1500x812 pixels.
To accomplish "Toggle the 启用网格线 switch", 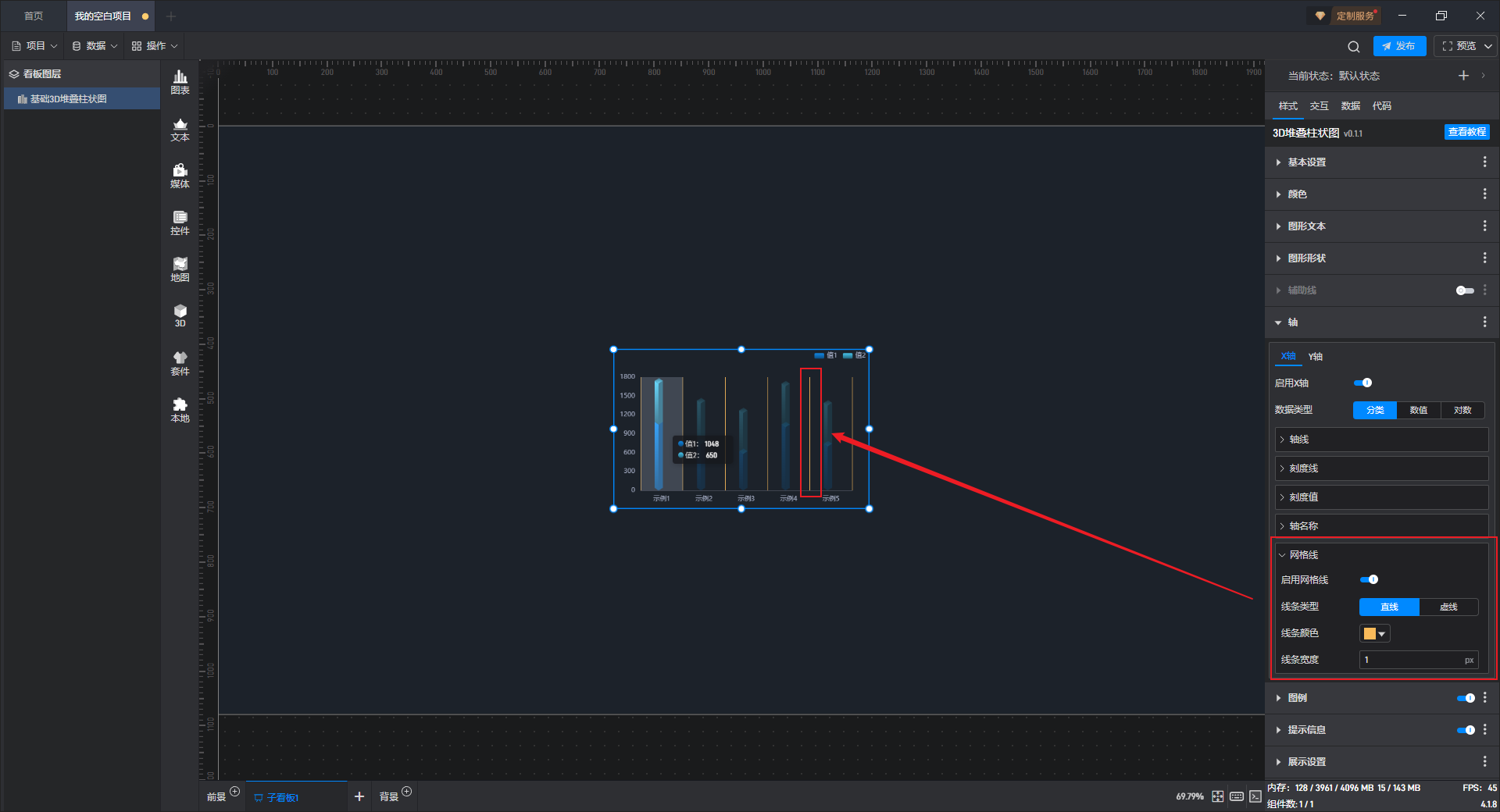I will pyautogui.click(x=1369, y=579).
